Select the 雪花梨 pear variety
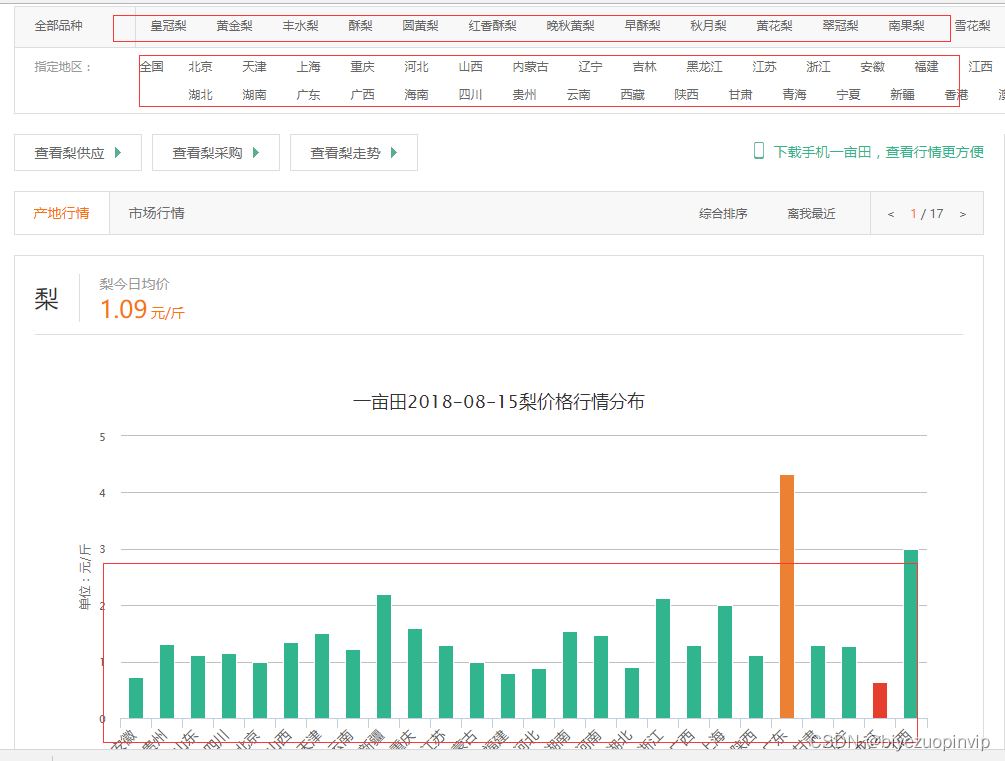This screenshot has height=761, width=1005. coord(972,26)
